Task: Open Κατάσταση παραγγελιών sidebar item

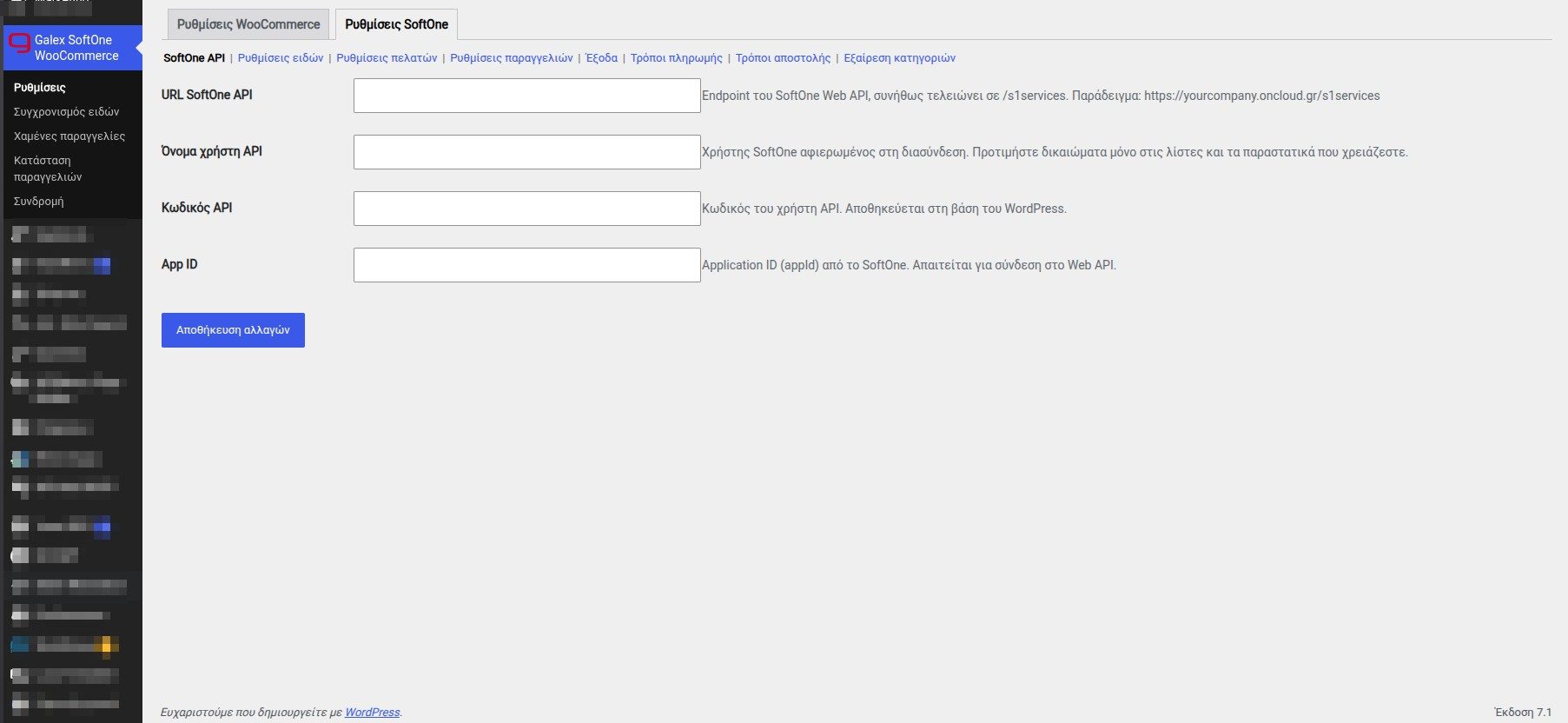Action: tap(48, 169)
